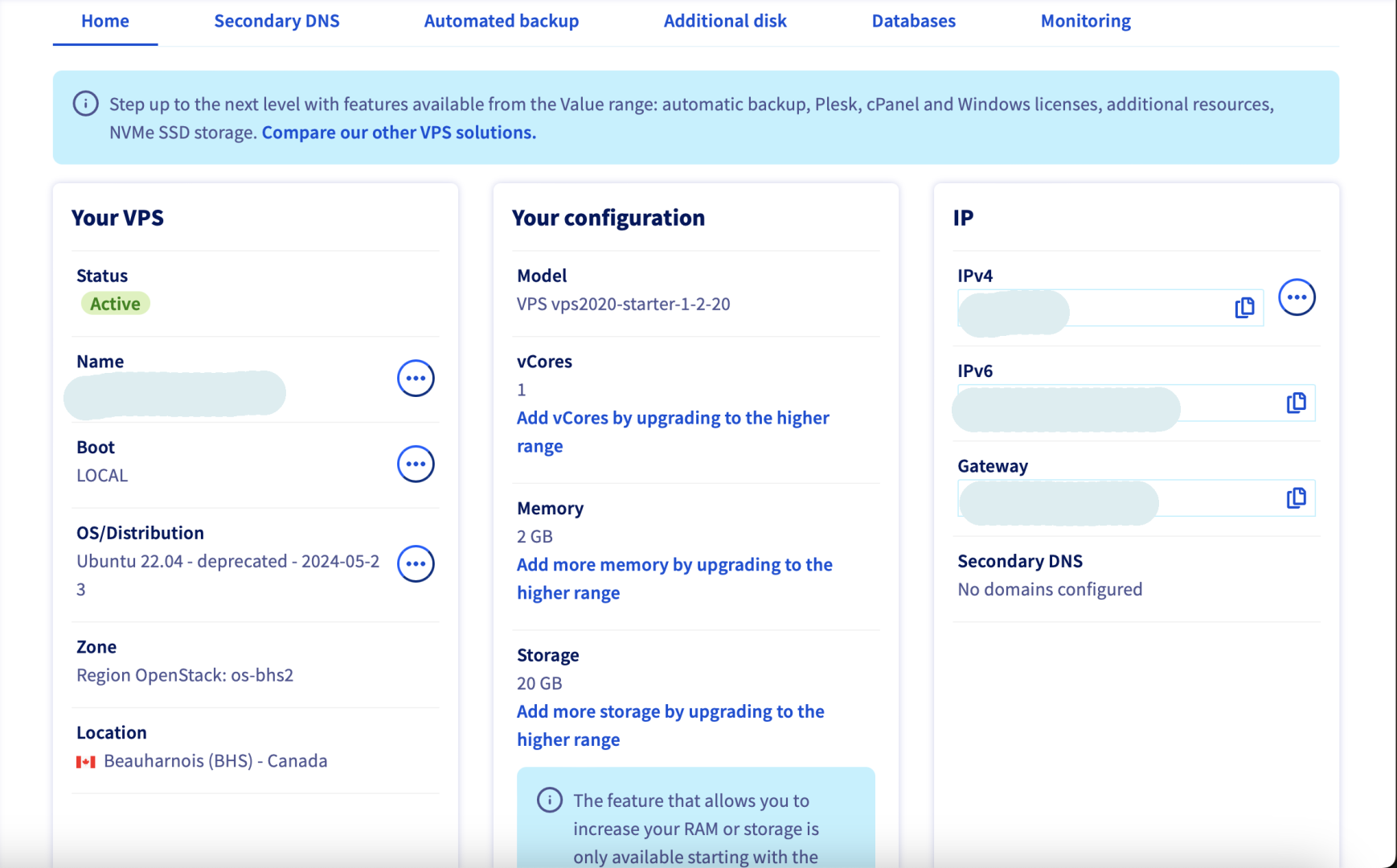
Task: Click the Gateway label
Action: pos(993,466)
